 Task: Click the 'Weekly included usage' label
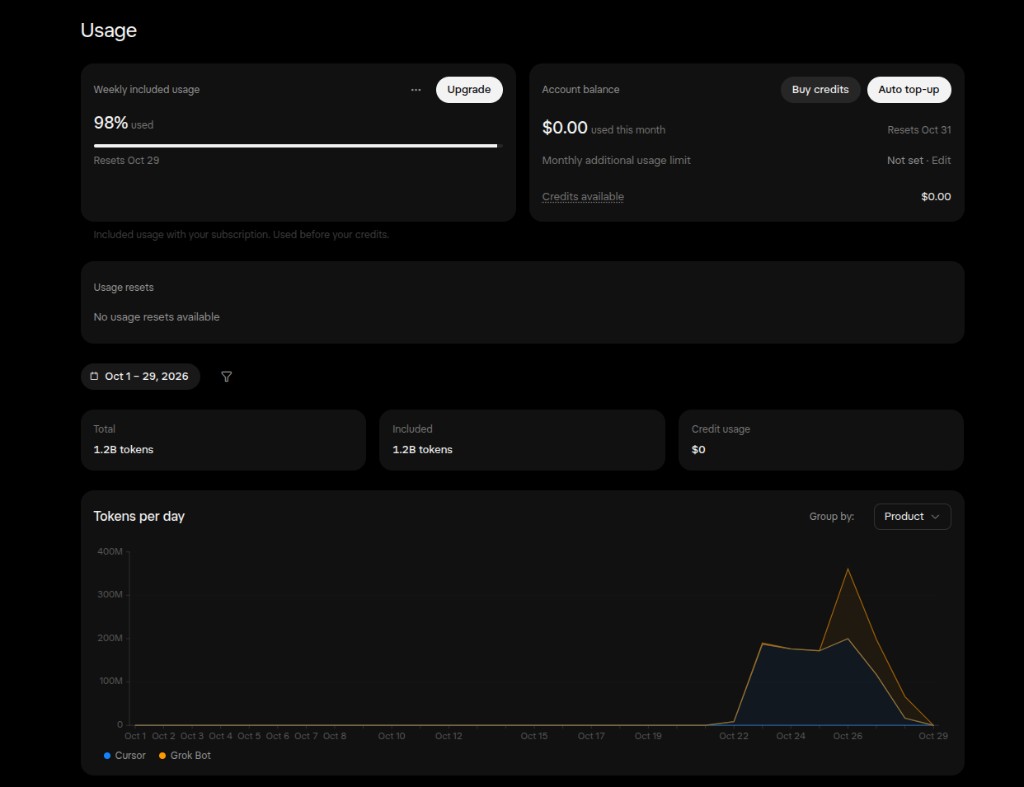(146, 89)
